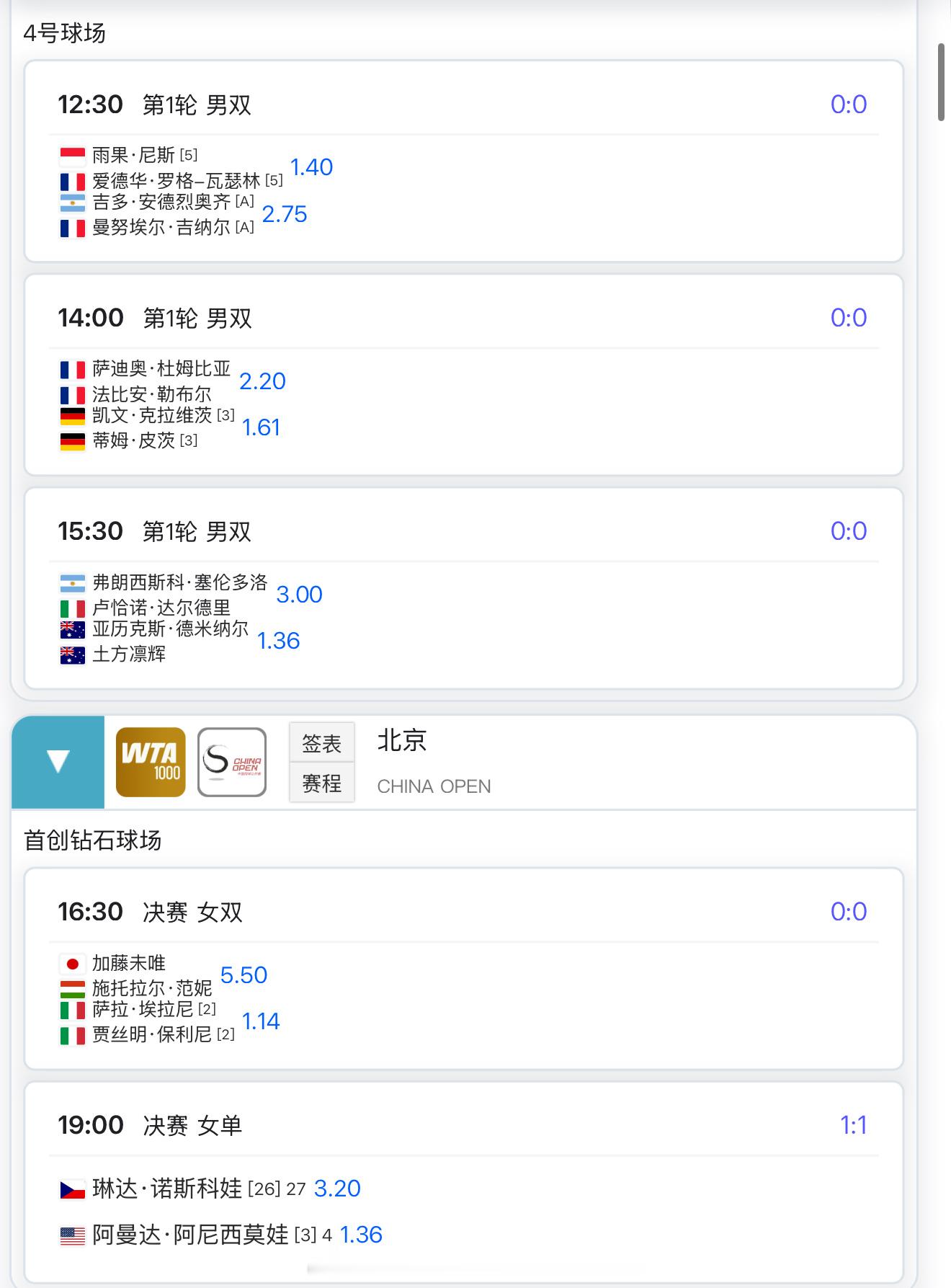The image size is (951, 1288).
Task: Choose 1.14 odds for 萨拉·埃拉尼 pair
Action: click(261, 1021)
